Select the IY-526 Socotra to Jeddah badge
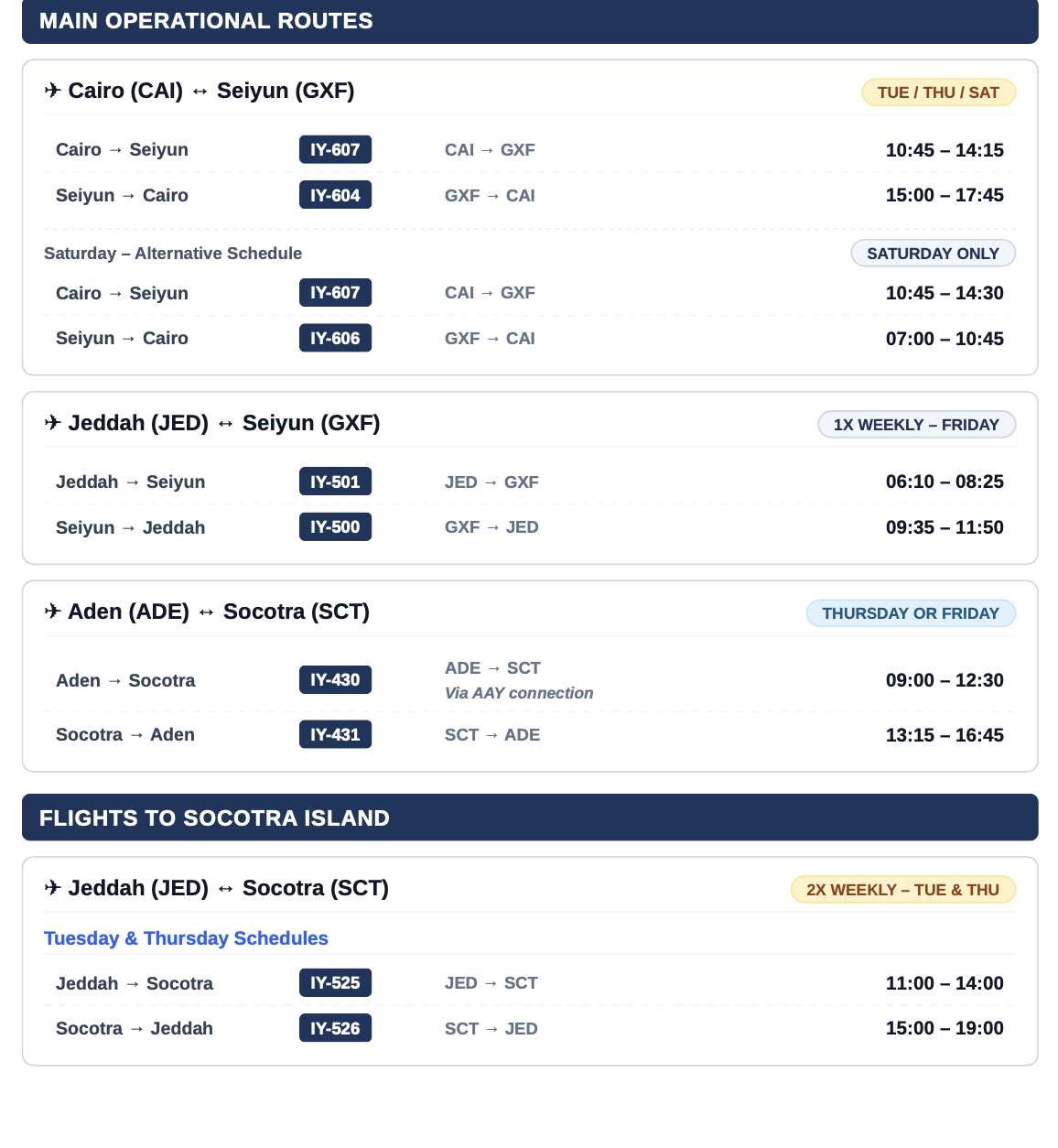Screen dimensions: 1058x1148 click(335, 1028)
